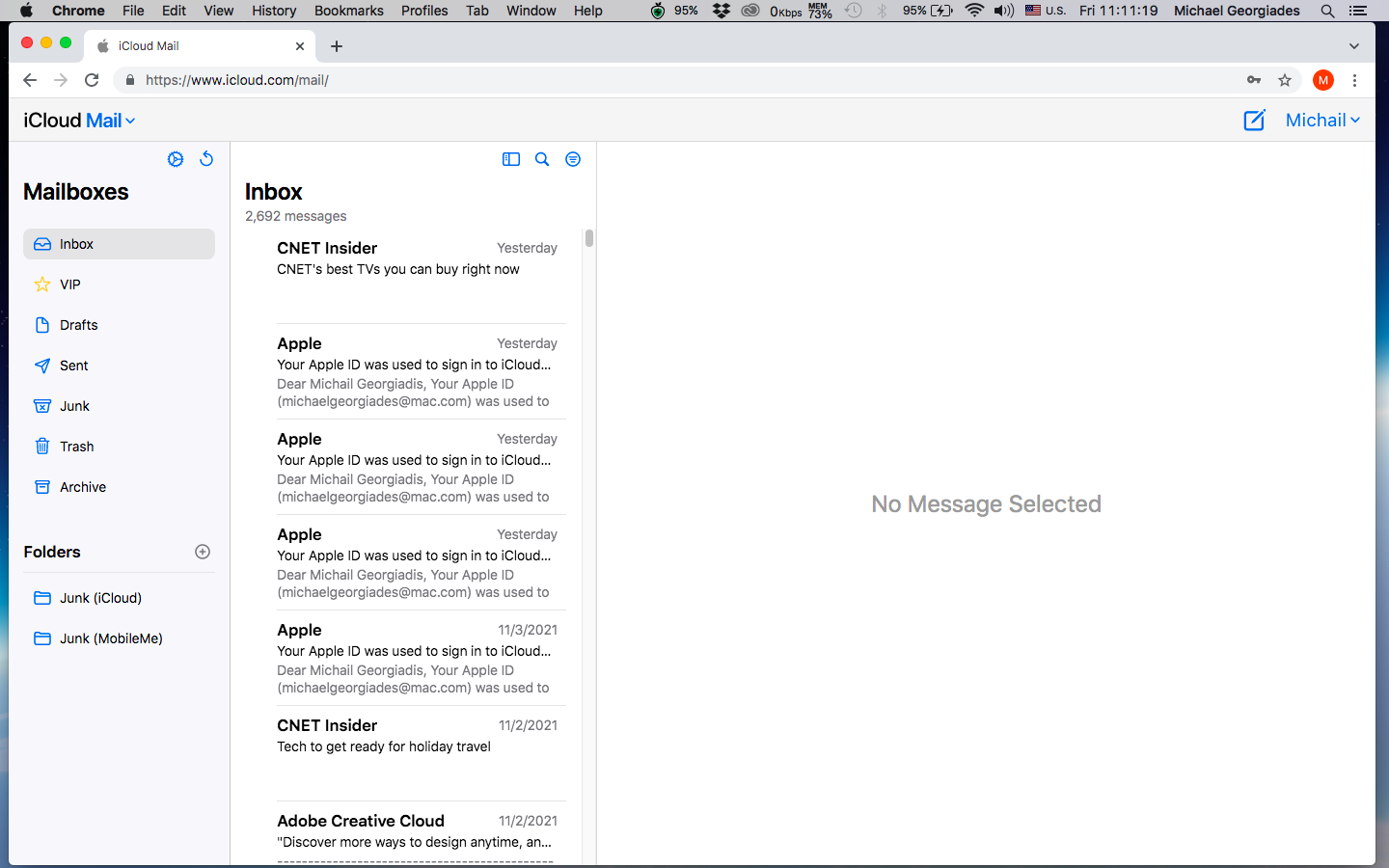
Task: Click the Inbox tray icon
Action: pyautogui.click(x=42, y=244)
